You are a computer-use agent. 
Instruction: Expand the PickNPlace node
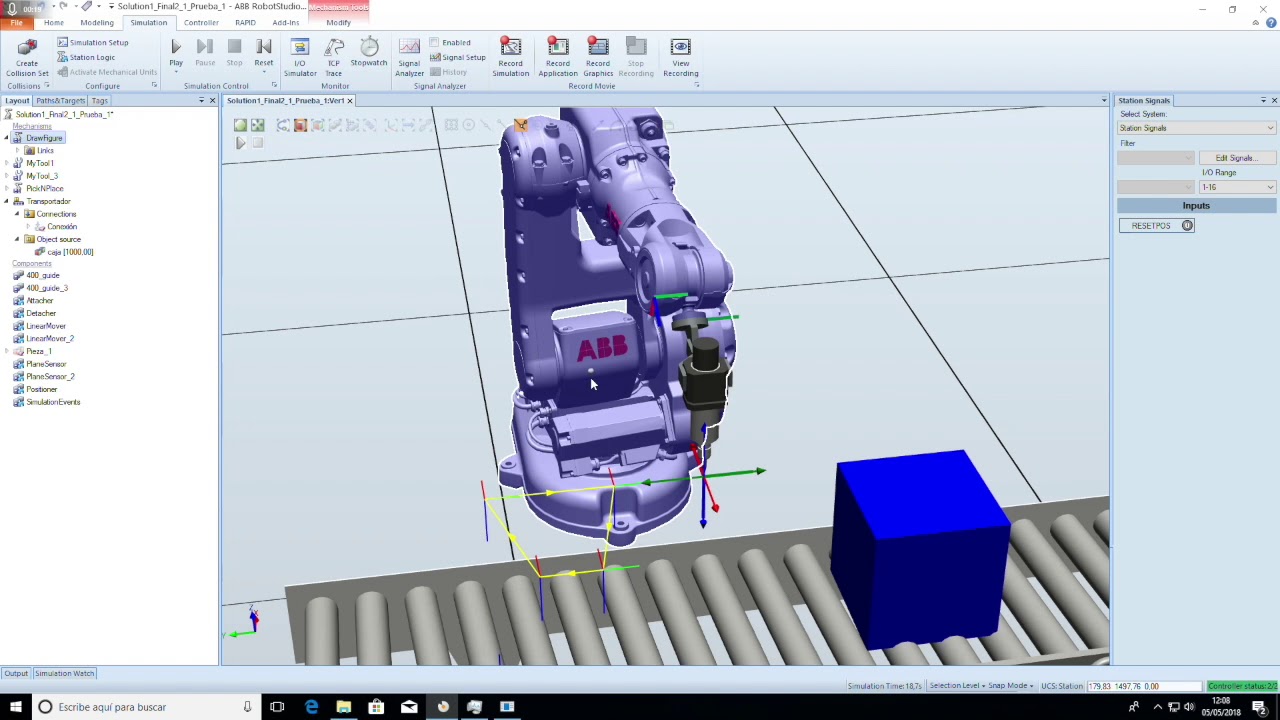(x=6, y=188)
